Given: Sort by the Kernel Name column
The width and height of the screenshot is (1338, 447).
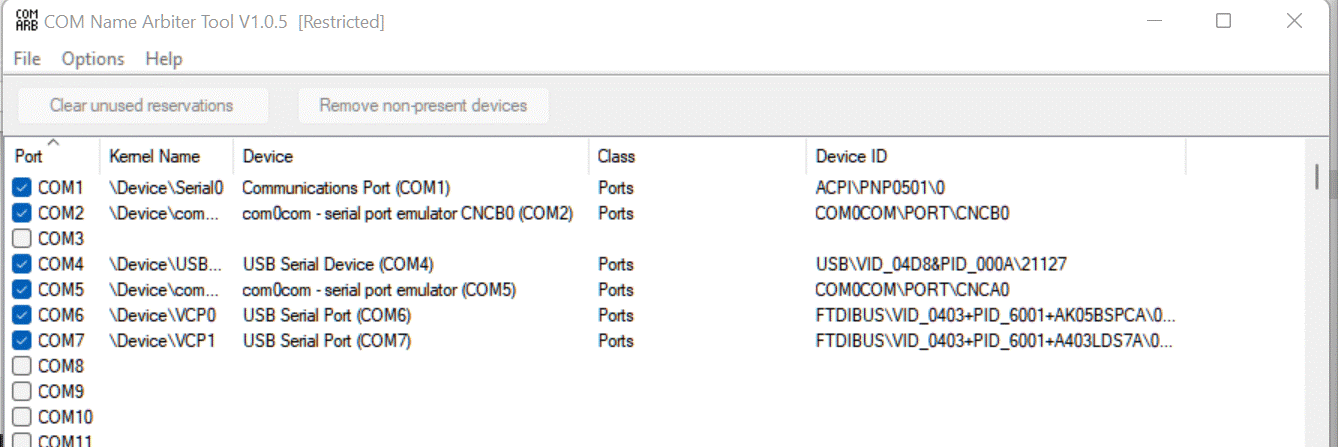Looking at the screenshot, I should tap(154, 157).
